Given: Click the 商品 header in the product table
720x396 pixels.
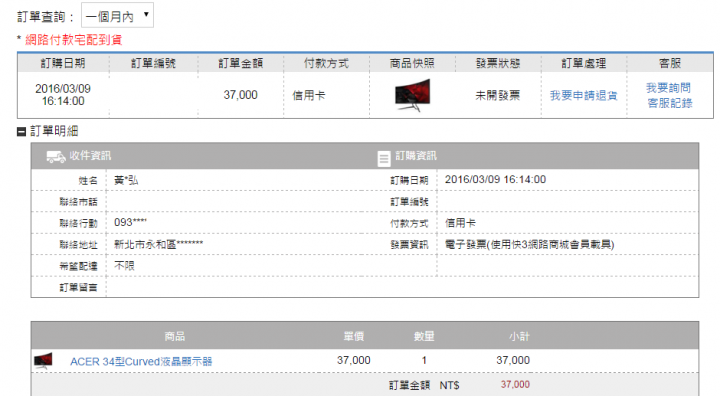Looking at the screenshot, I should (x=174, y=336).
